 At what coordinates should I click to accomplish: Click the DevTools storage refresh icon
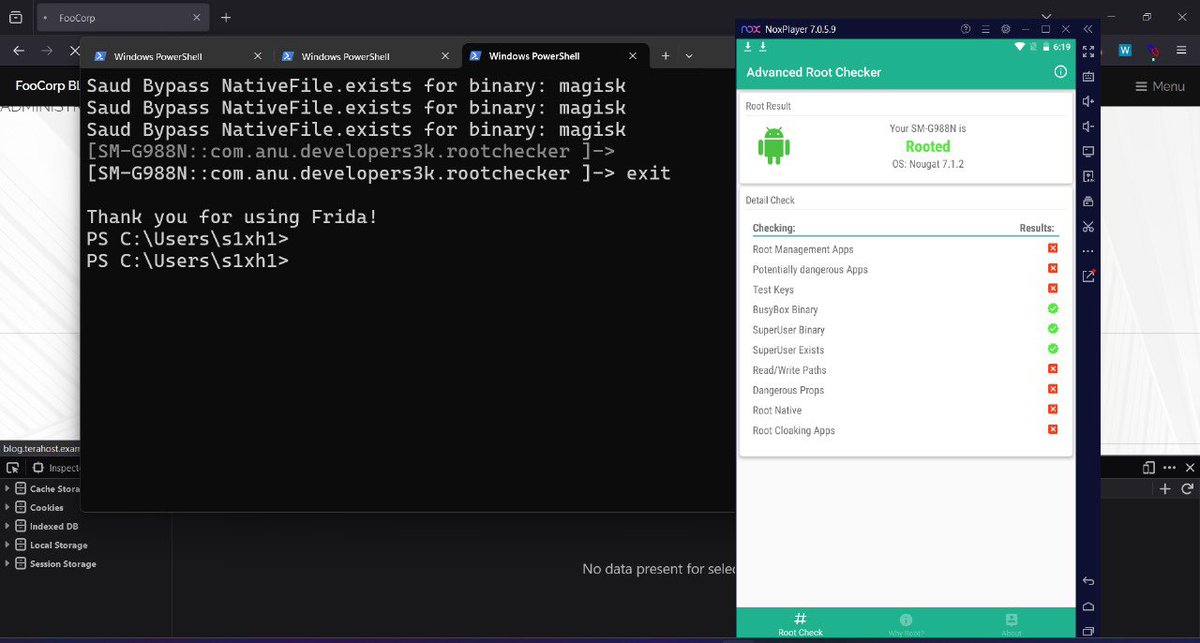1187,489
